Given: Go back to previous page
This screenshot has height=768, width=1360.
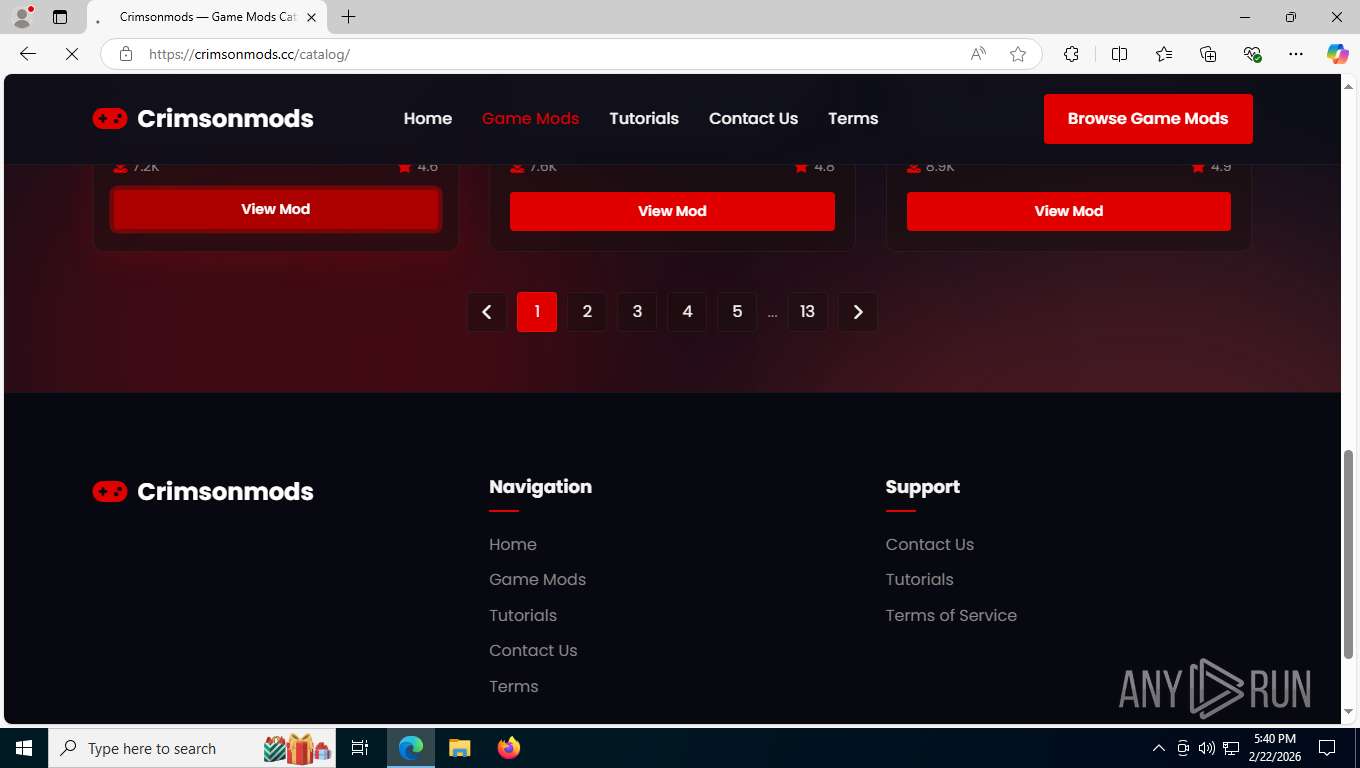Looking at the screenshot, I should [28, 54].
